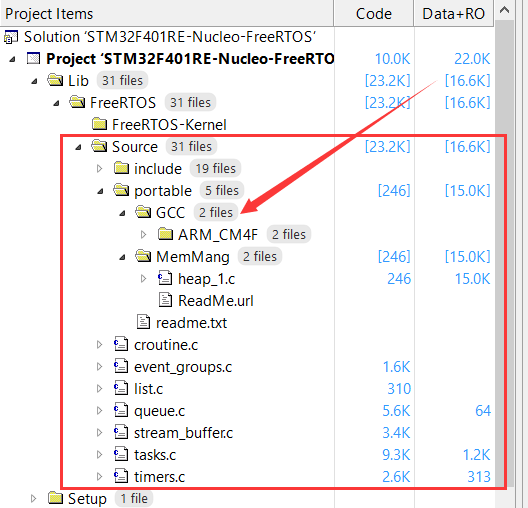Image resolution: width=528 pixels, height=508 pixels.
Task: Click the vertical scrollbar thumb
Action: point(504,252)
